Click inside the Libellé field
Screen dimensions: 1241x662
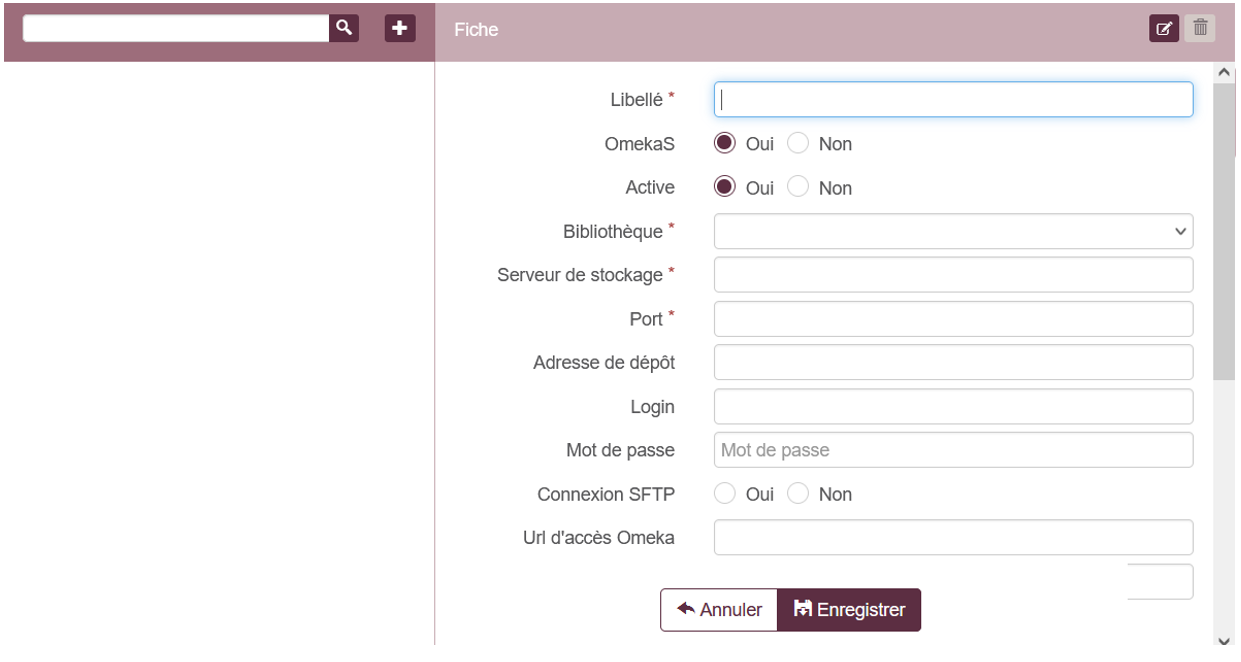point(952,100)
